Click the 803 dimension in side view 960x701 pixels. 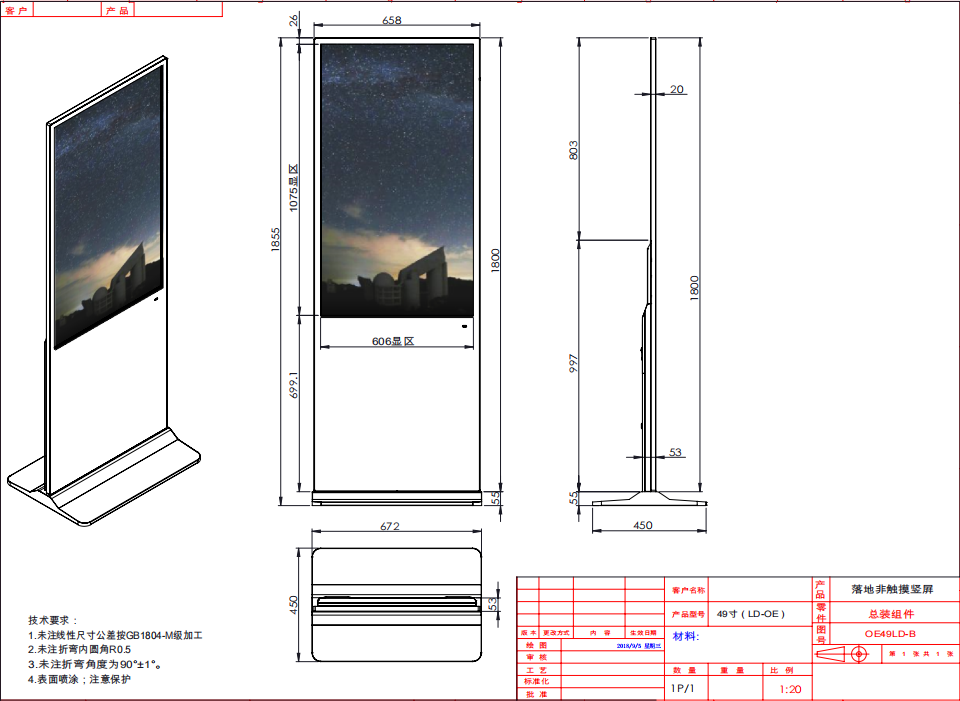click(x=574, y=150)
